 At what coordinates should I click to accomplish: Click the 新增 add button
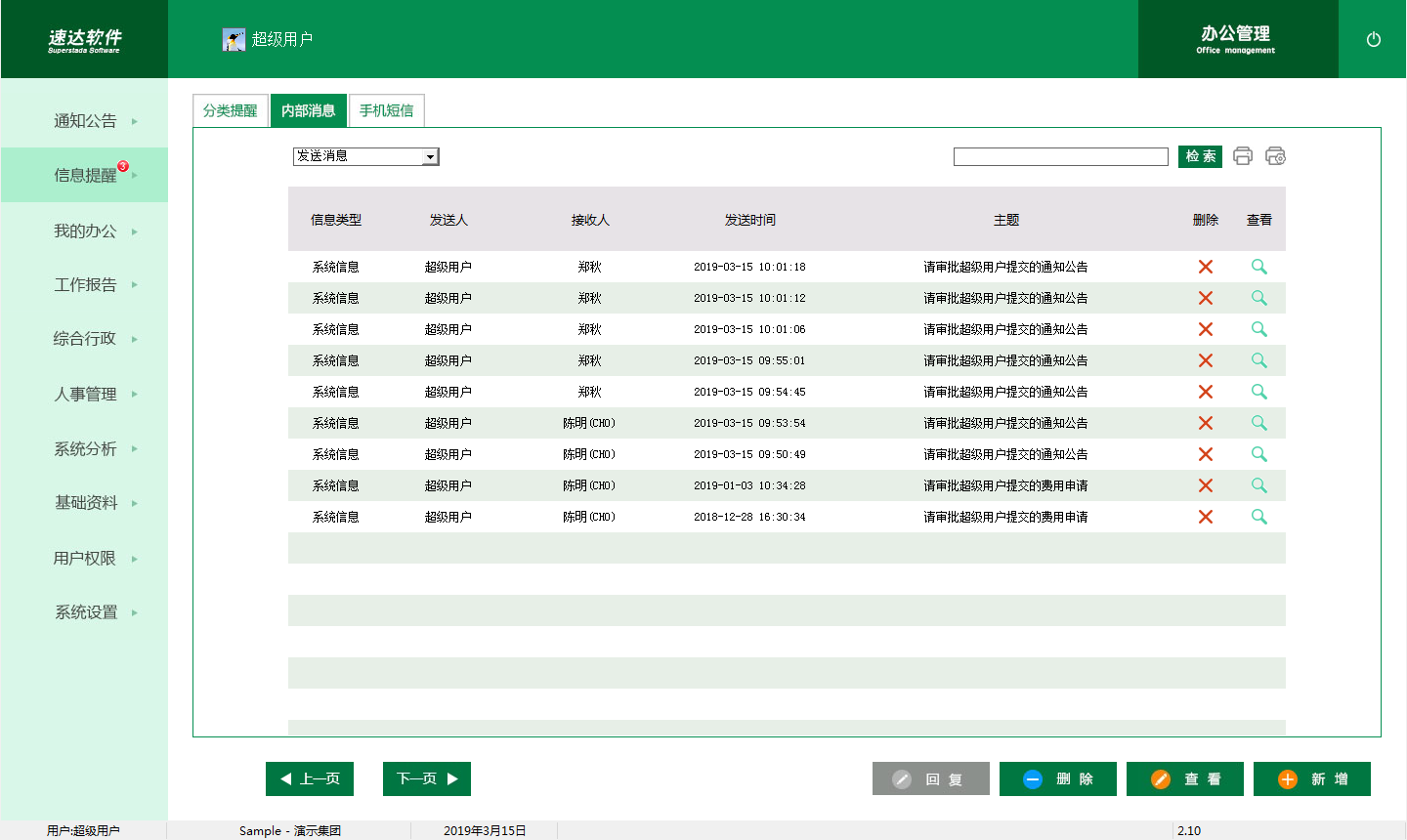point(1311,778)
